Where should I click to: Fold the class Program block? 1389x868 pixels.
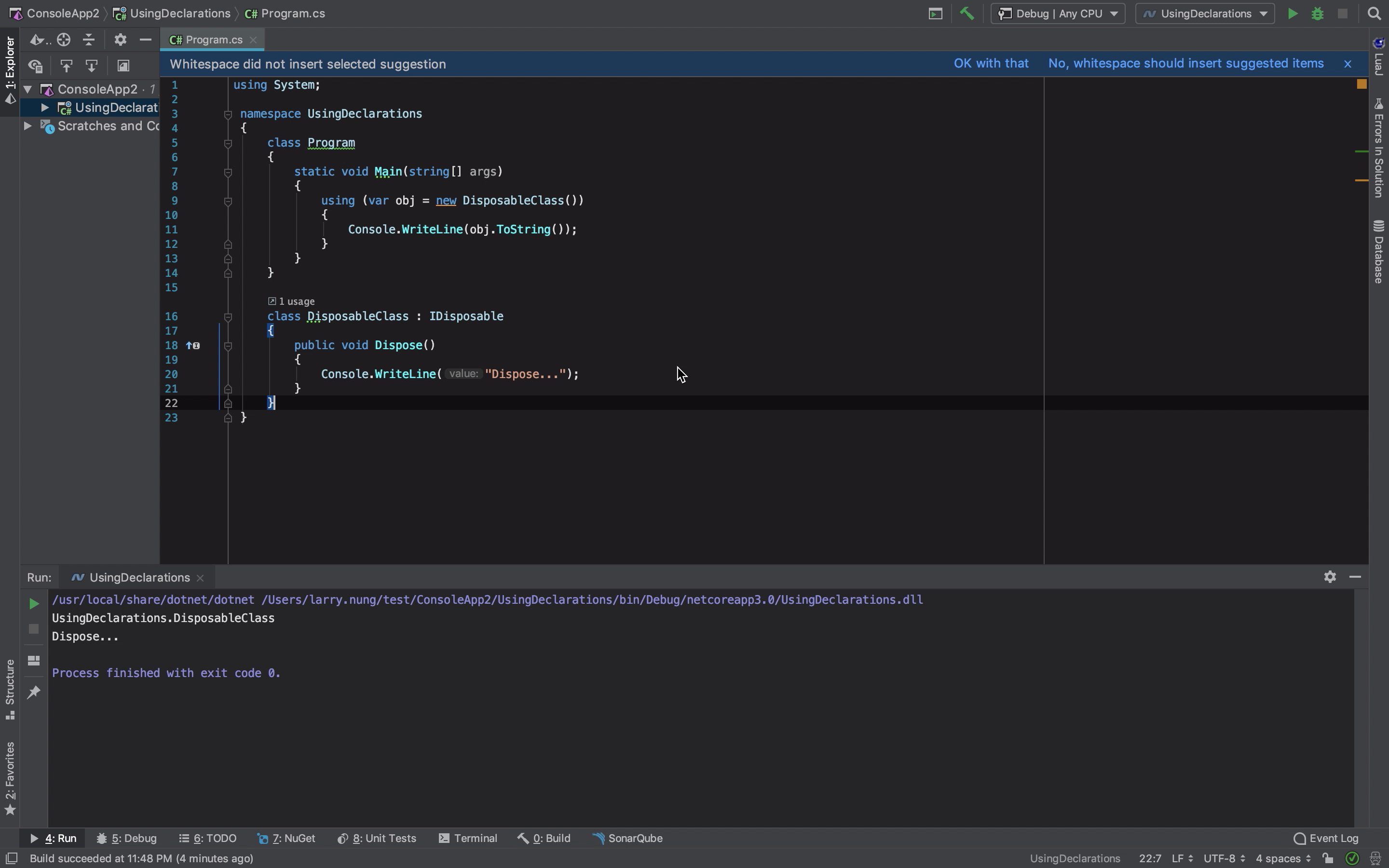(228, 144)
